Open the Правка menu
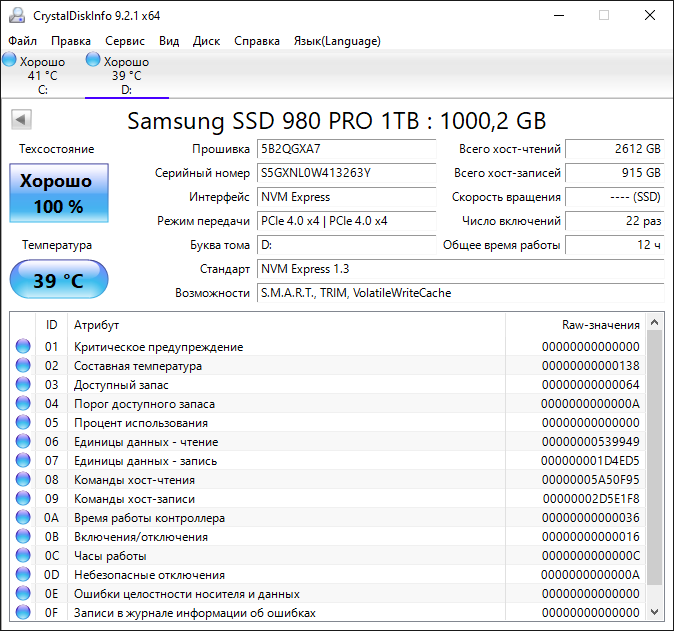The height and width of the screenshot is (631, 674). (x=71, y=41)
